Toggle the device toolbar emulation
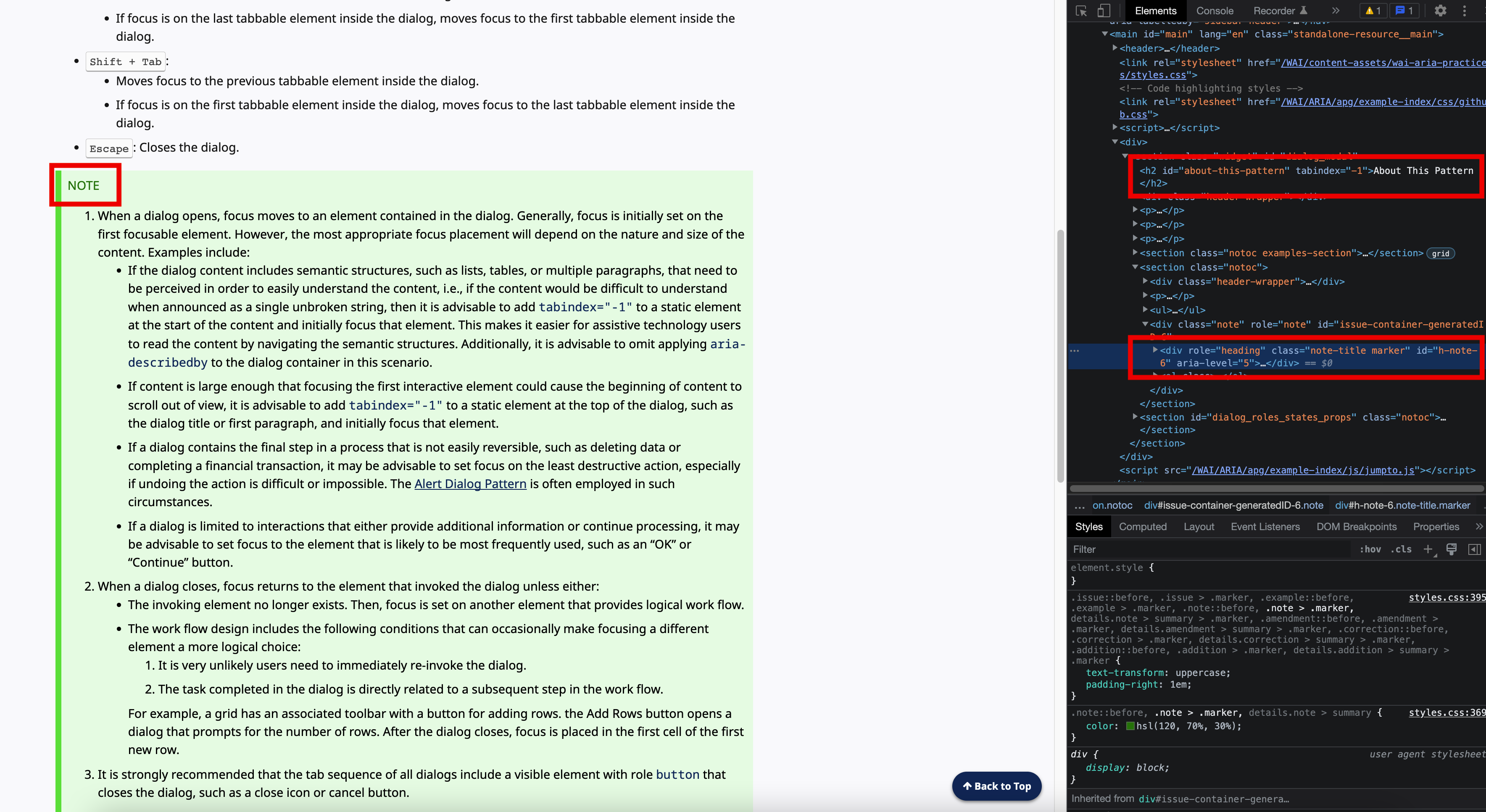 pos(1103,11)
